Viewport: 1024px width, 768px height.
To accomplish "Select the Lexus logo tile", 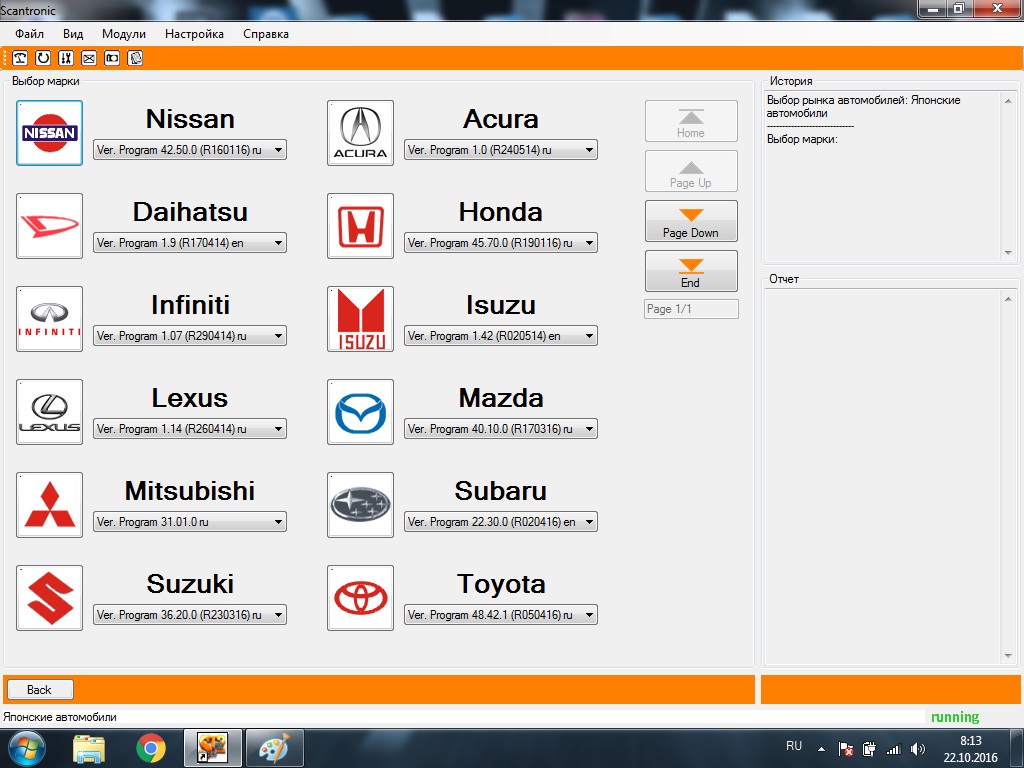I will click(x=50, y=412).
